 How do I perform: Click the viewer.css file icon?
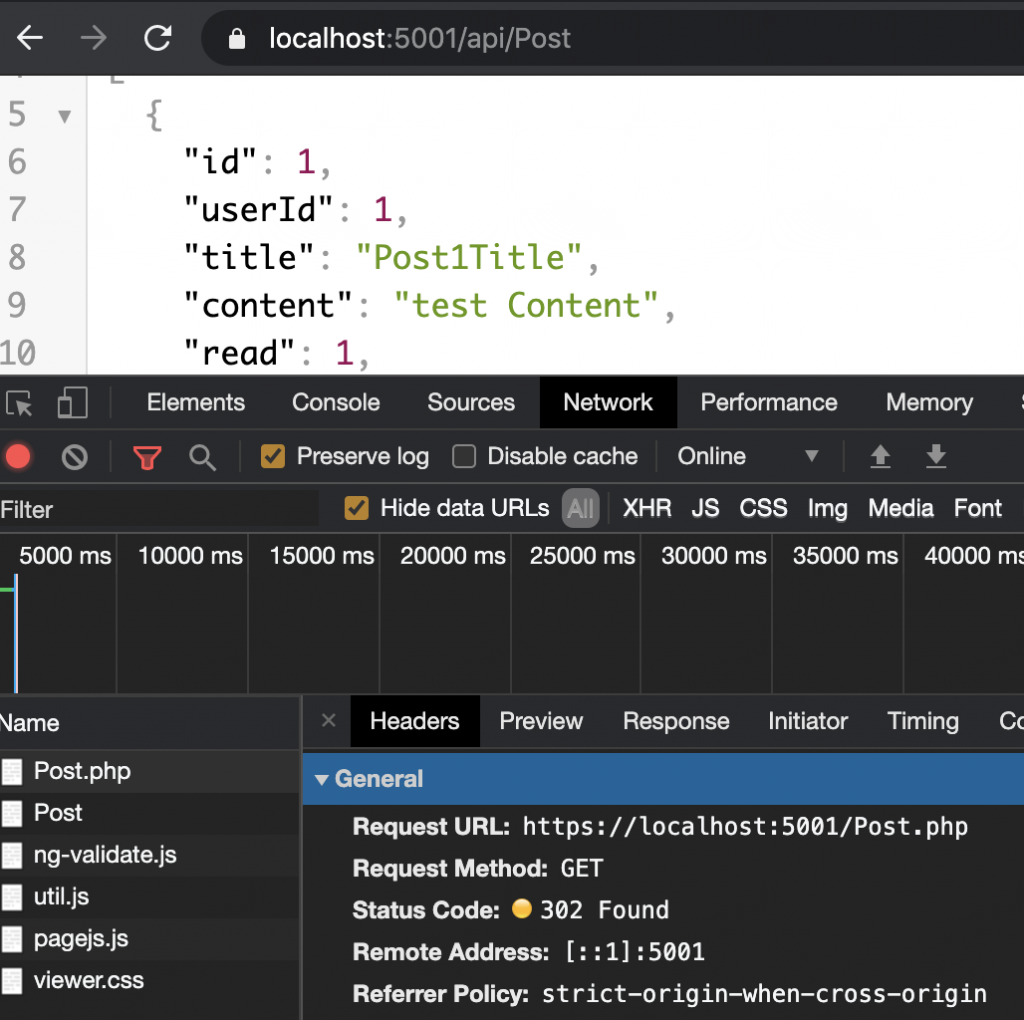[12, 981]
